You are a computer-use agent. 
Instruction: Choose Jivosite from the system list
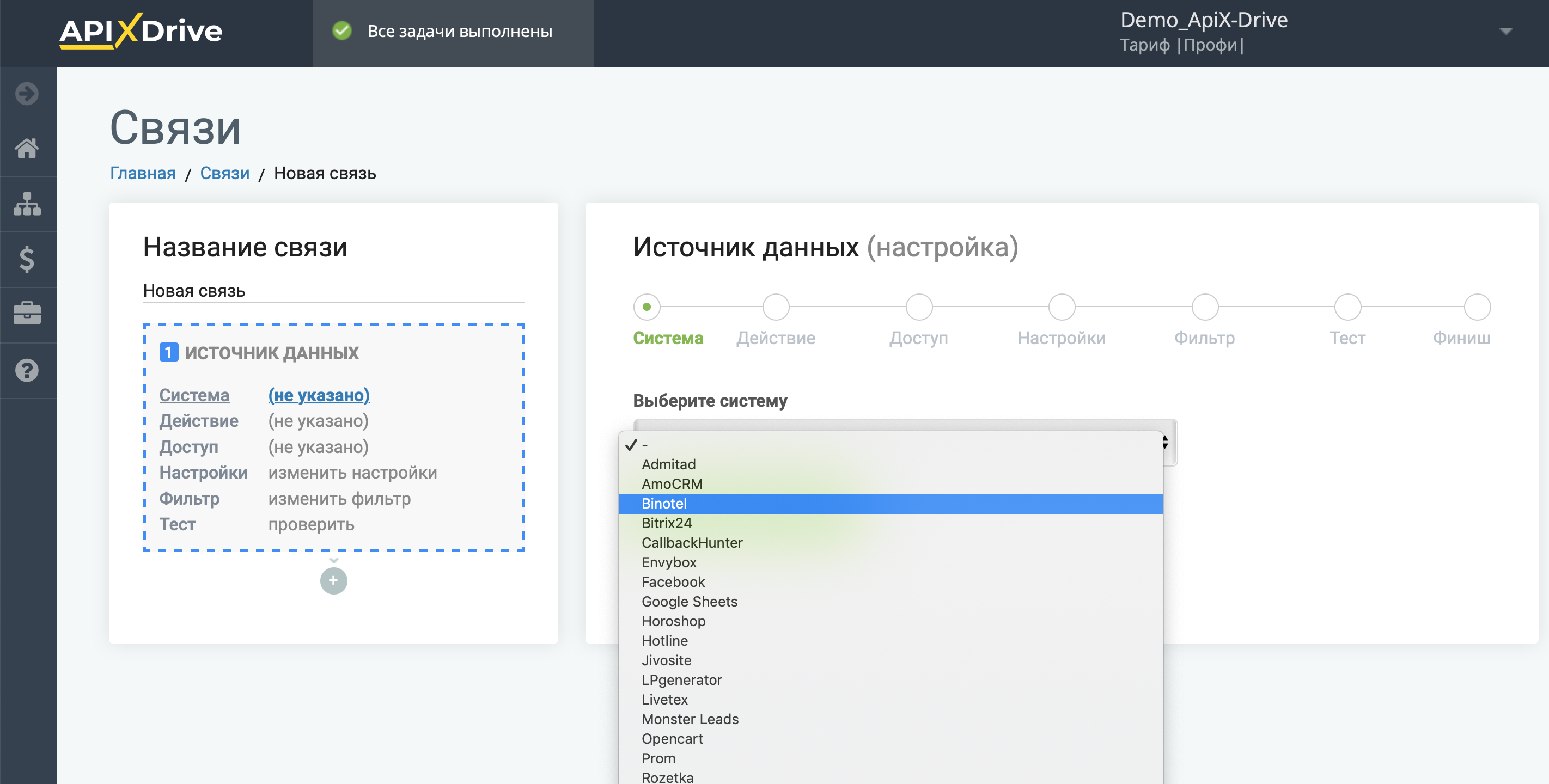(x=891, y=661)
